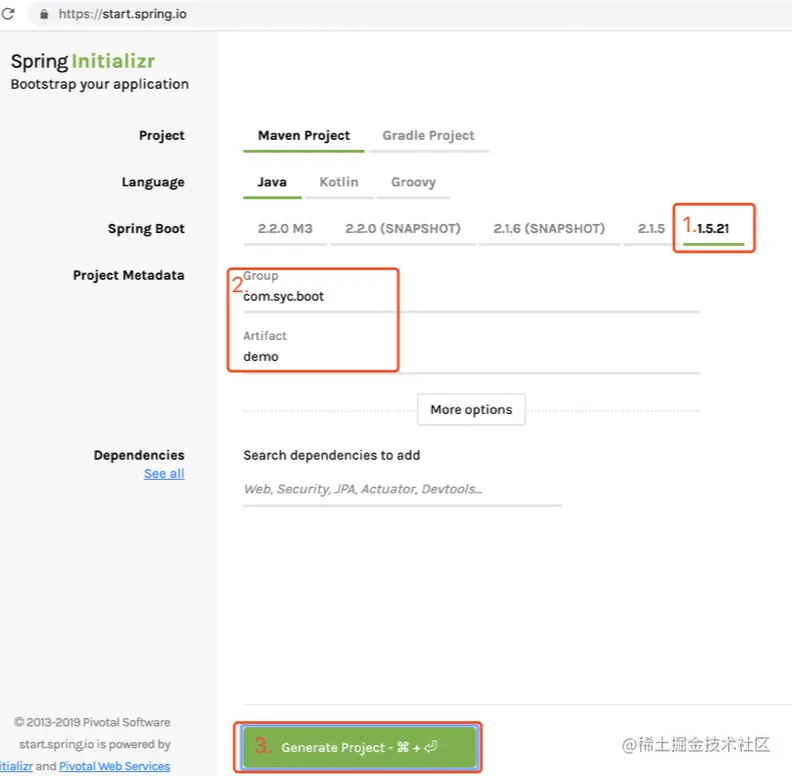Focus the Search dependencies input
The width and height of the screenshot is (792, 776).
[403, 489]
